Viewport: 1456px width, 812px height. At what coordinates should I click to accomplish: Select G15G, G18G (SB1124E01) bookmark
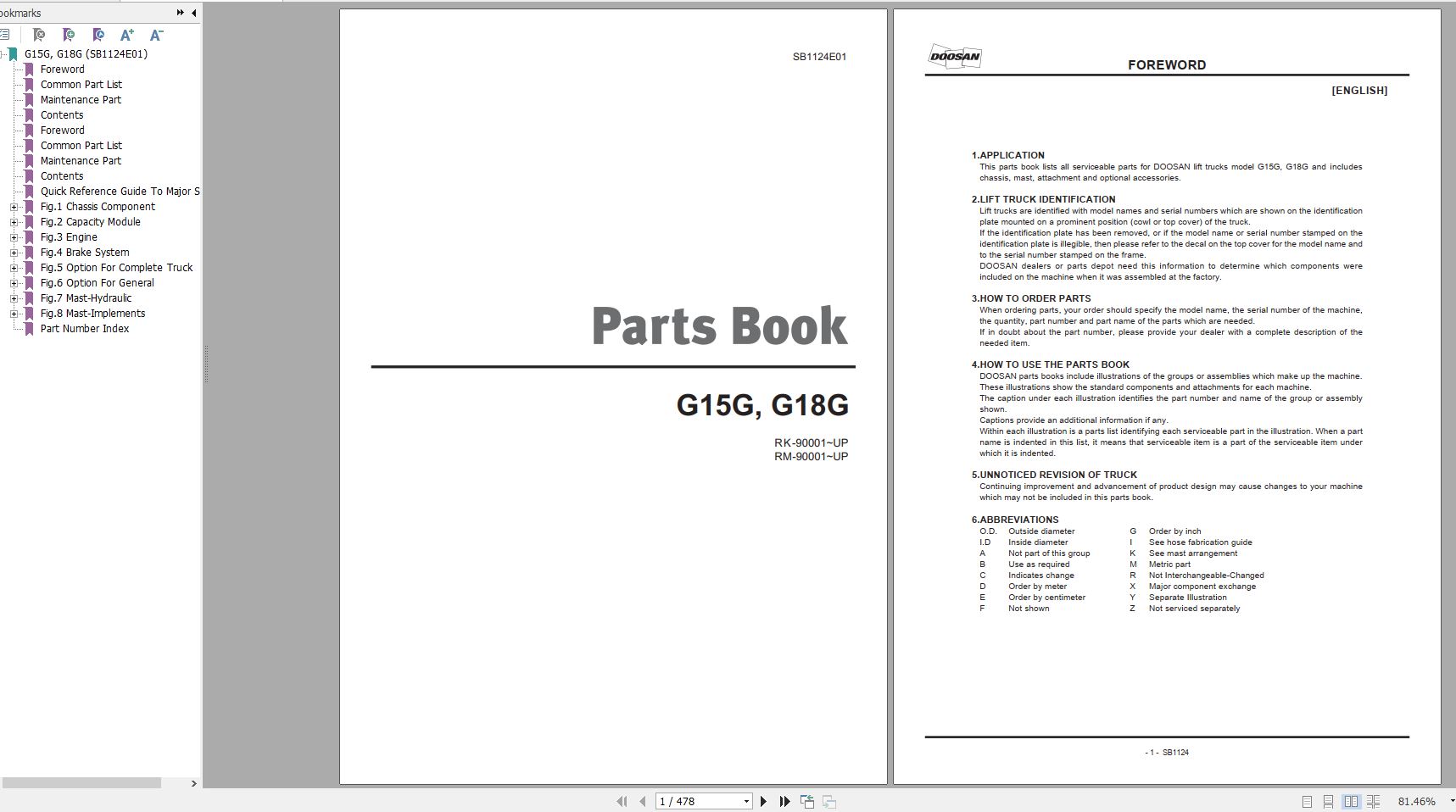click(x=86, y=54)
